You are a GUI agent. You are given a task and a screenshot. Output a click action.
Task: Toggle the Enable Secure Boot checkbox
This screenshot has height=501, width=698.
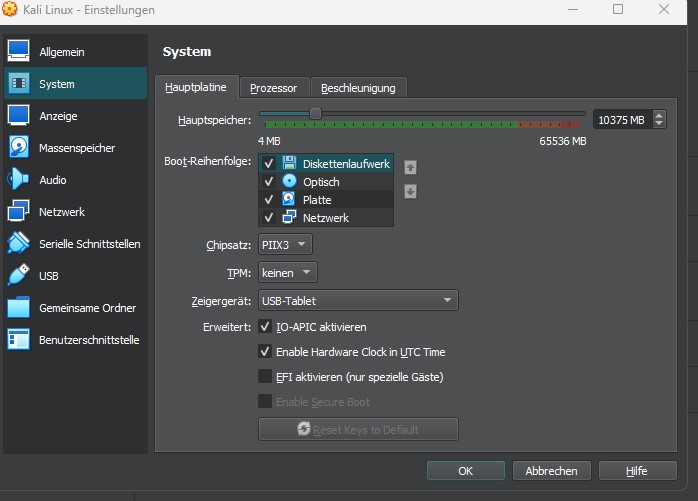coord(265,401)
